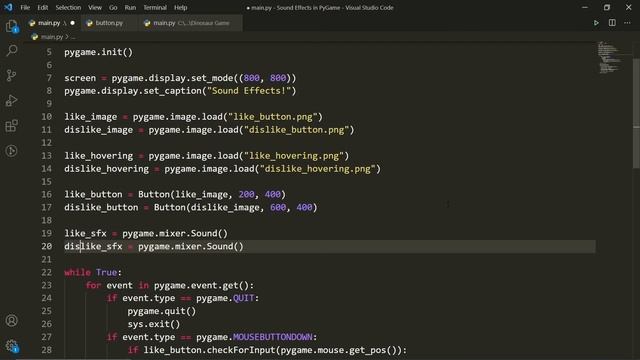Image resolution: width=640 pixels, height=360 pixels.
Task: Split the editor to the right
Action: click(612, 23)
